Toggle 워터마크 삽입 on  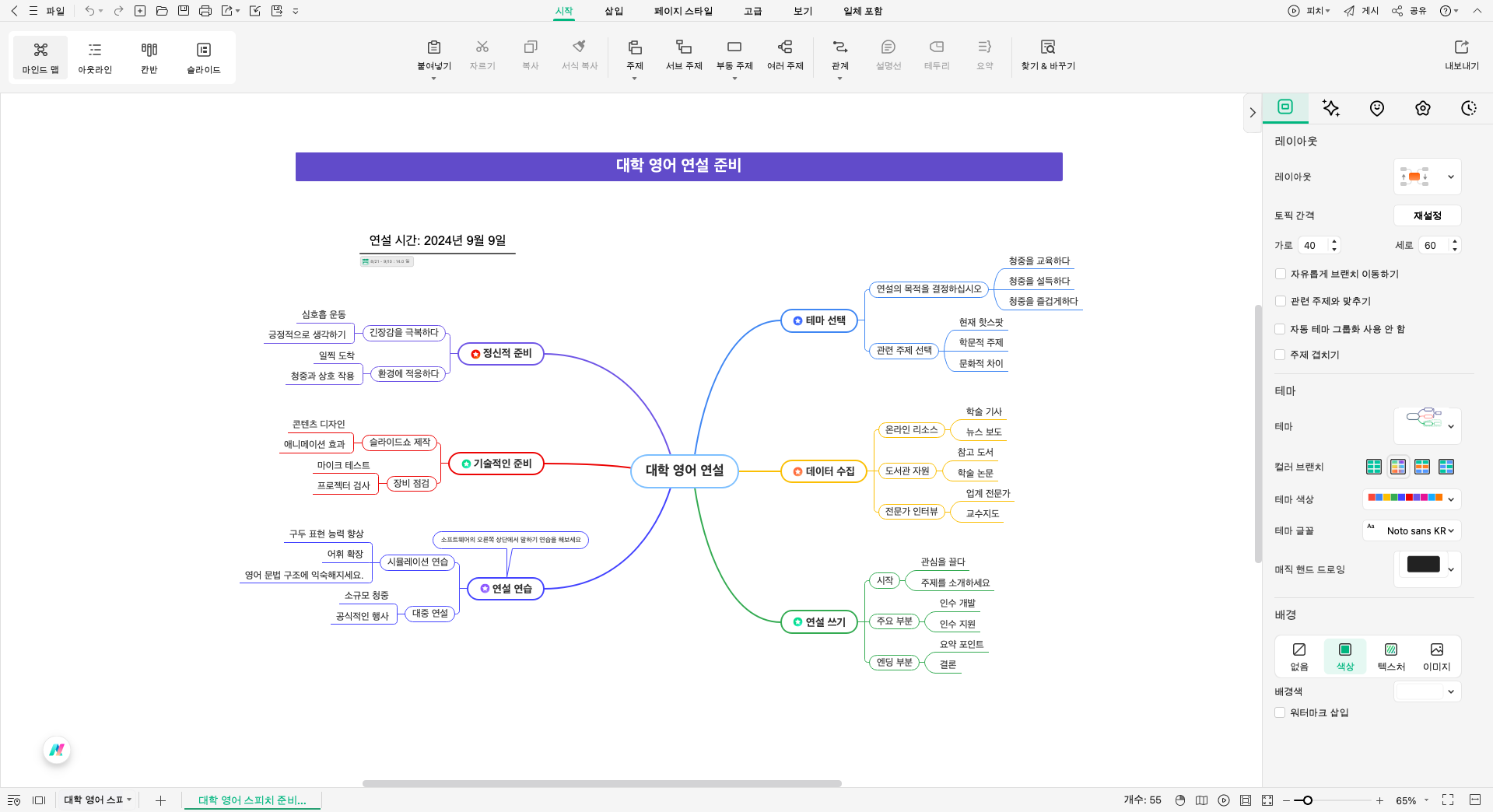coord(1279,712)
